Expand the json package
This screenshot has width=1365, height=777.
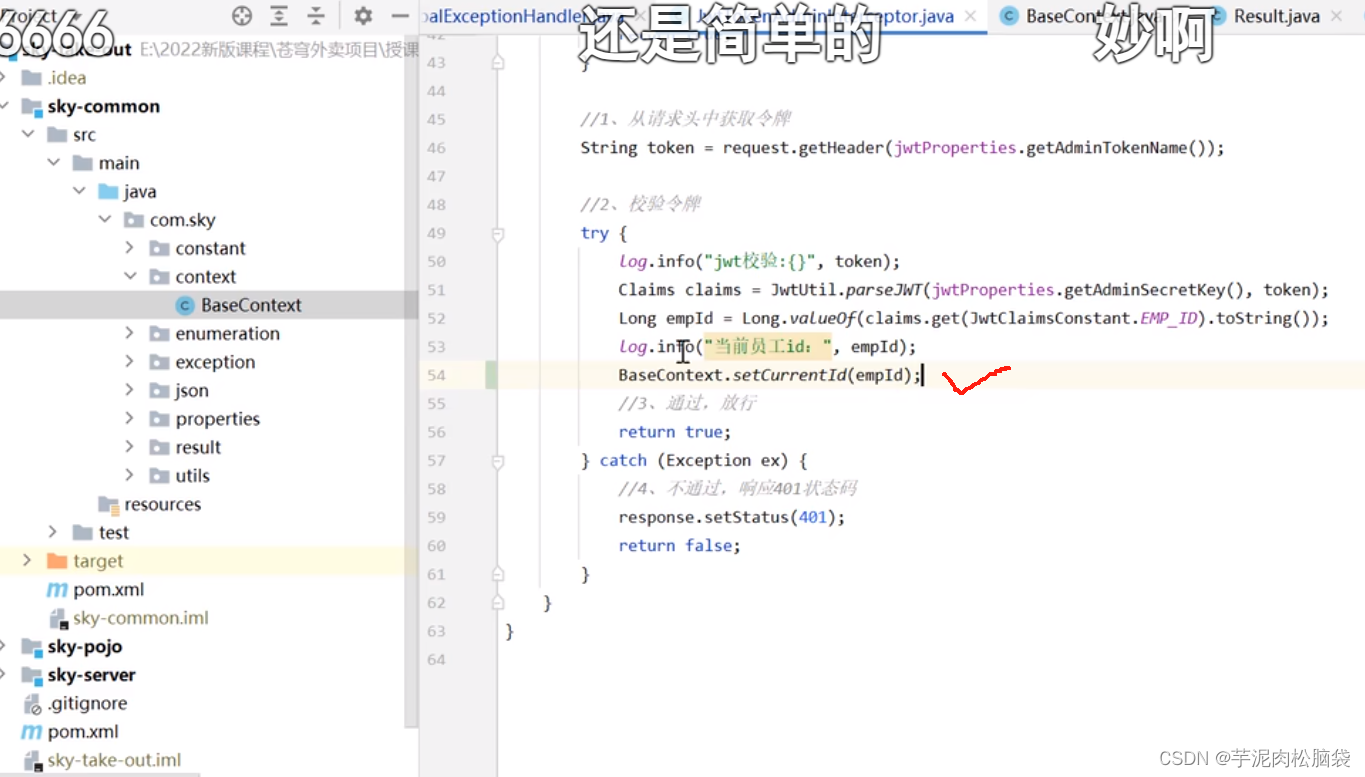(x=130, y=390)
